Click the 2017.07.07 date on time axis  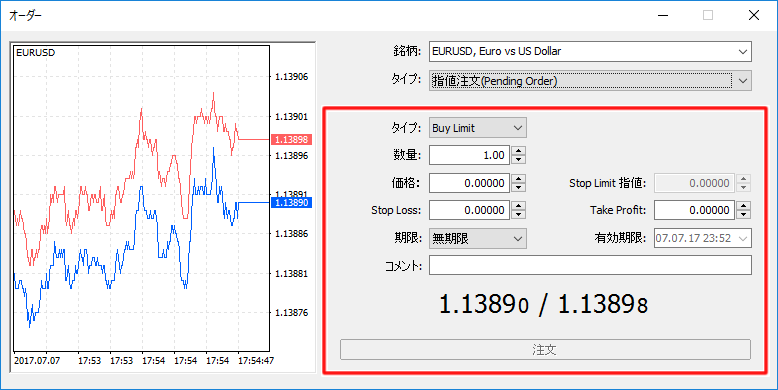(37, 361)
